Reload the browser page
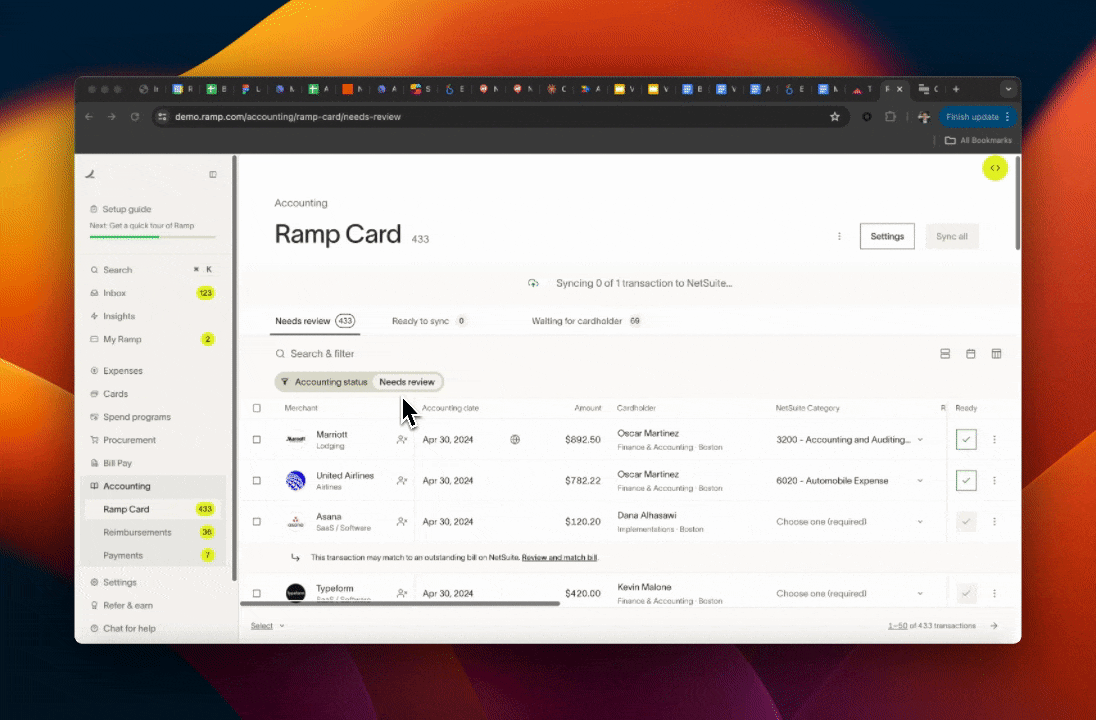The width and height of the screenshot is (1096, 720). point(135,117)
